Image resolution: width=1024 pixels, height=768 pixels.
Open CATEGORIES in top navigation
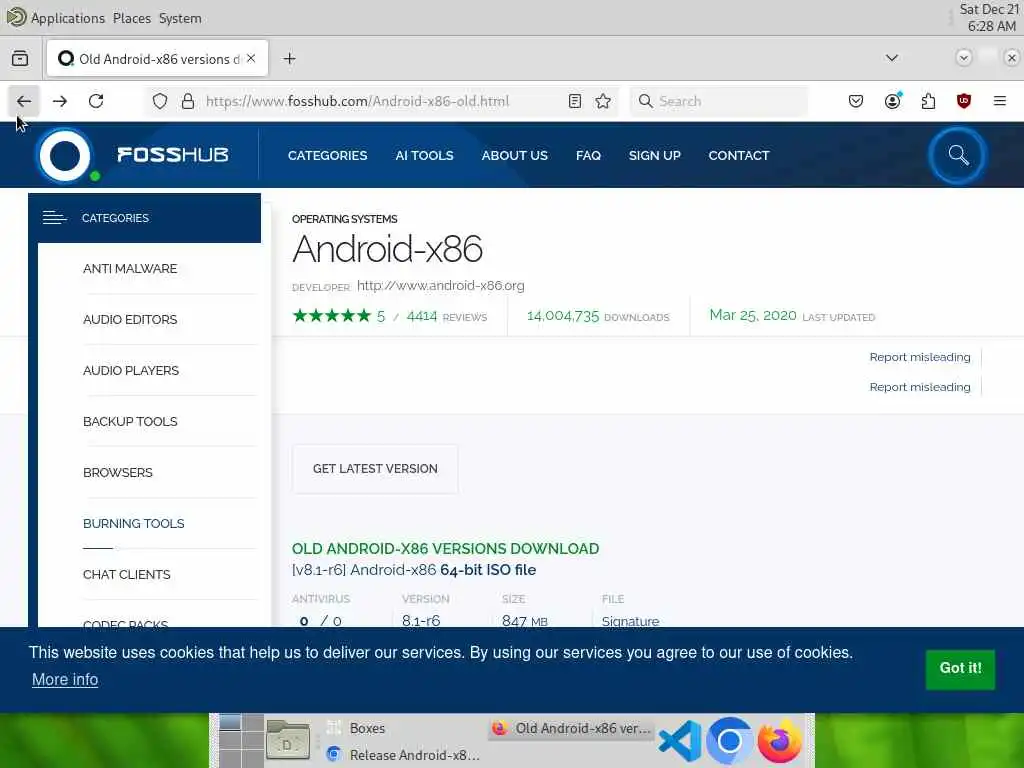[x=327, y=155]
